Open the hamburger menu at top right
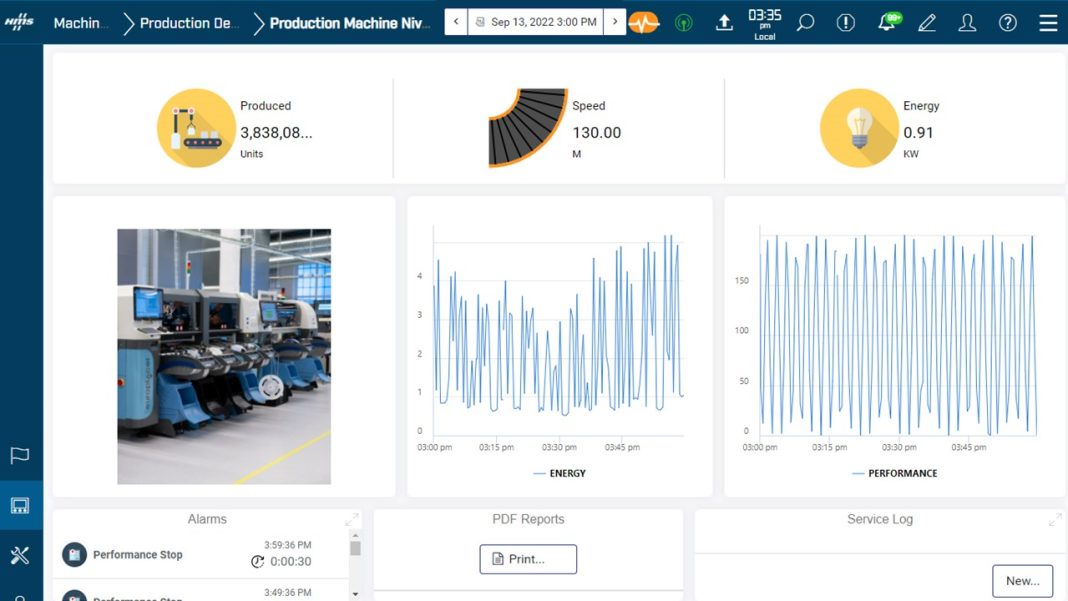This screenshot has height=601, width=1068. point(1048,22)
